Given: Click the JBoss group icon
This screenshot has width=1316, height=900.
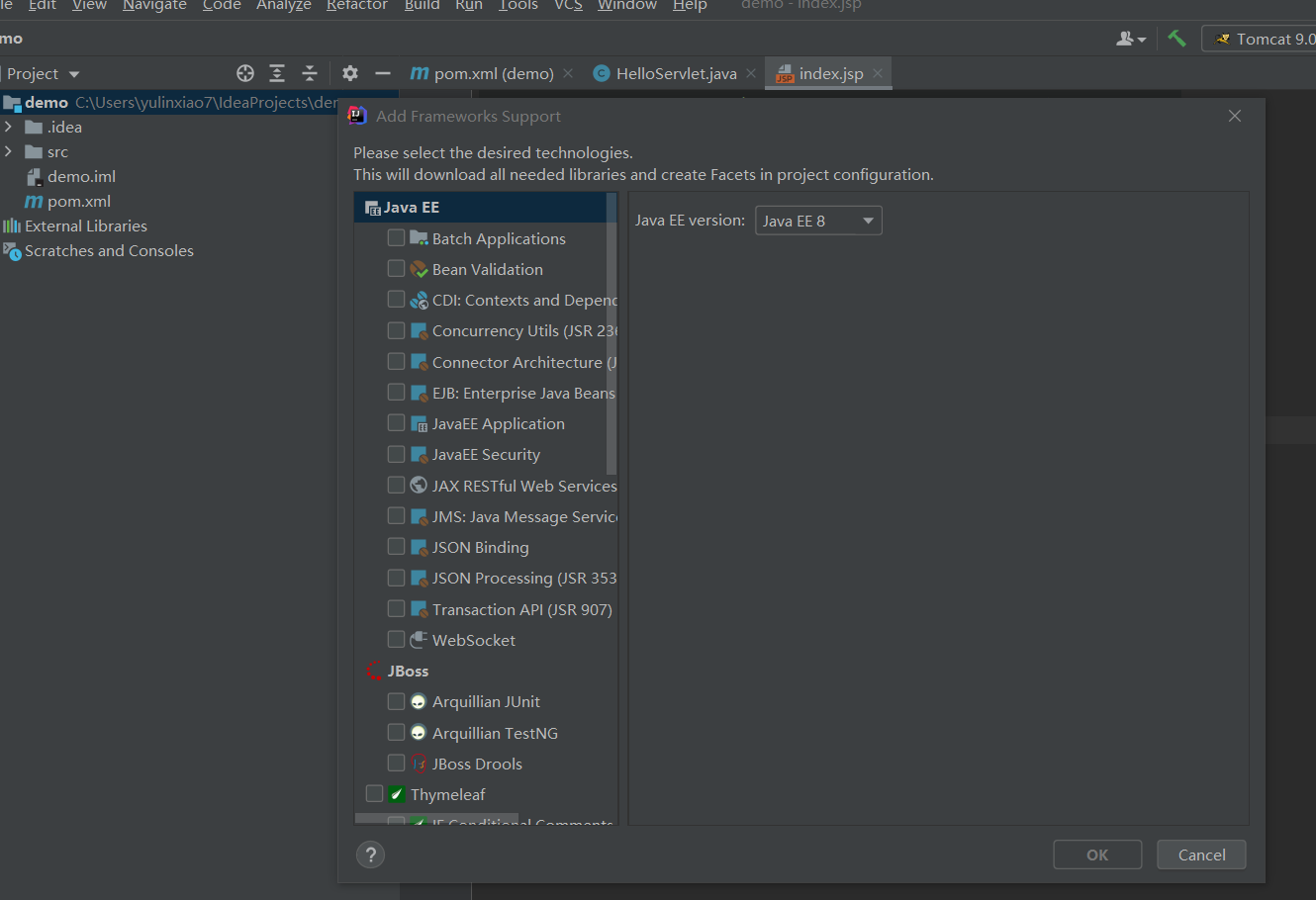Looking at the screenshot, I should 374,671.
